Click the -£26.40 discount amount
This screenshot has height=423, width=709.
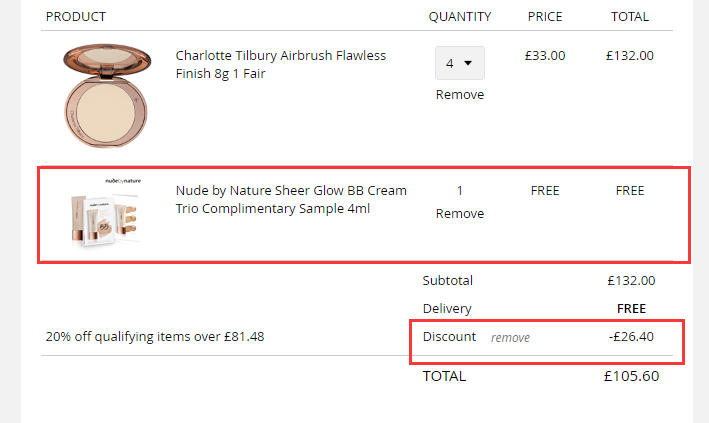pyautogui.click(x=631, y=337)
